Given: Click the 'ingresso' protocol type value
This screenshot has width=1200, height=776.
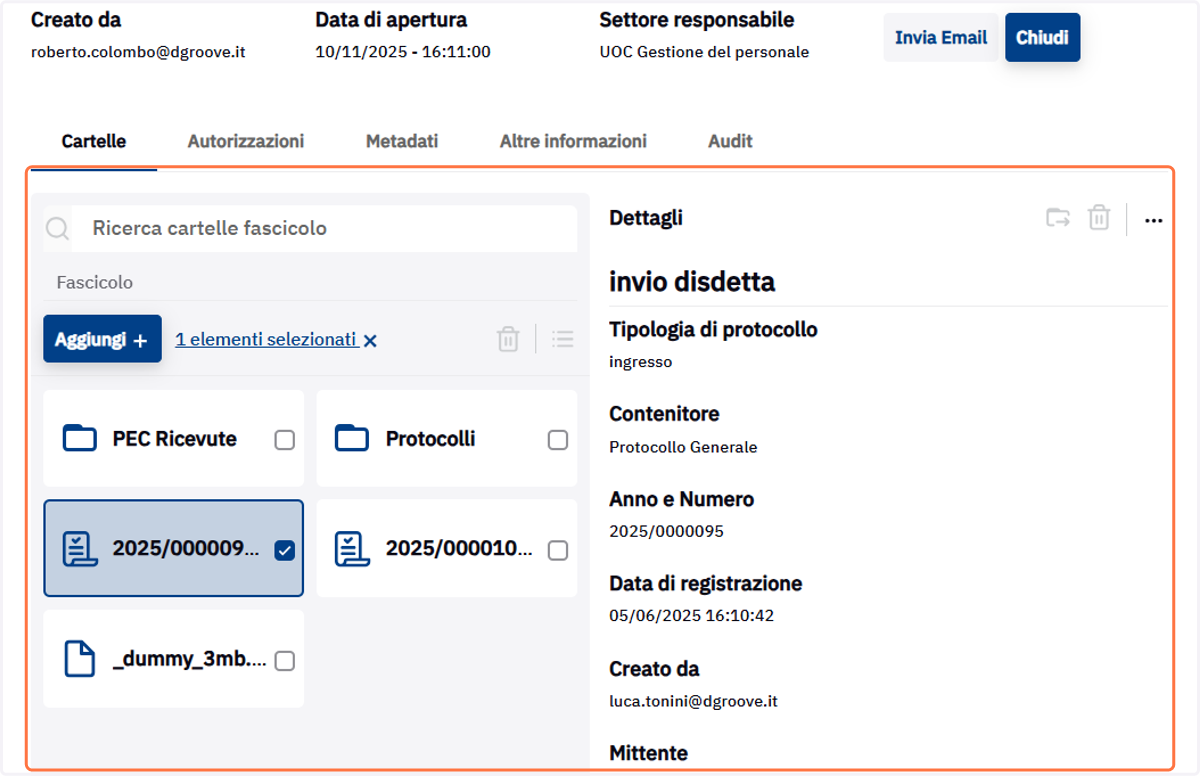Looking at the screenshot, I should coord(641,362).
